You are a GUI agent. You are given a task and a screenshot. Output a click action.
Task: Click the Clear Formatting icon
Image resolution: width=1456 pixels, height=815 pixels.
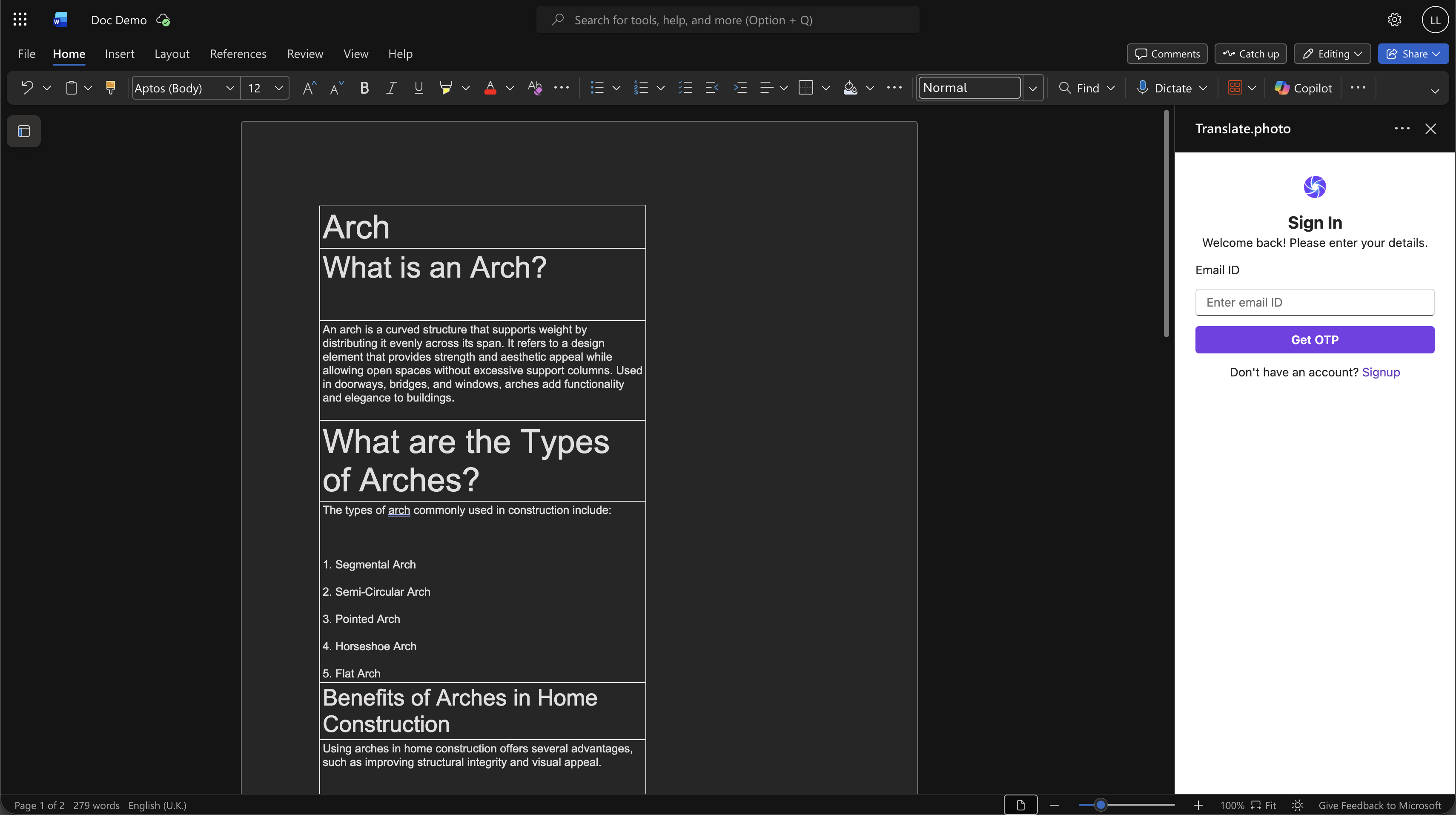(x=535, y=88)
